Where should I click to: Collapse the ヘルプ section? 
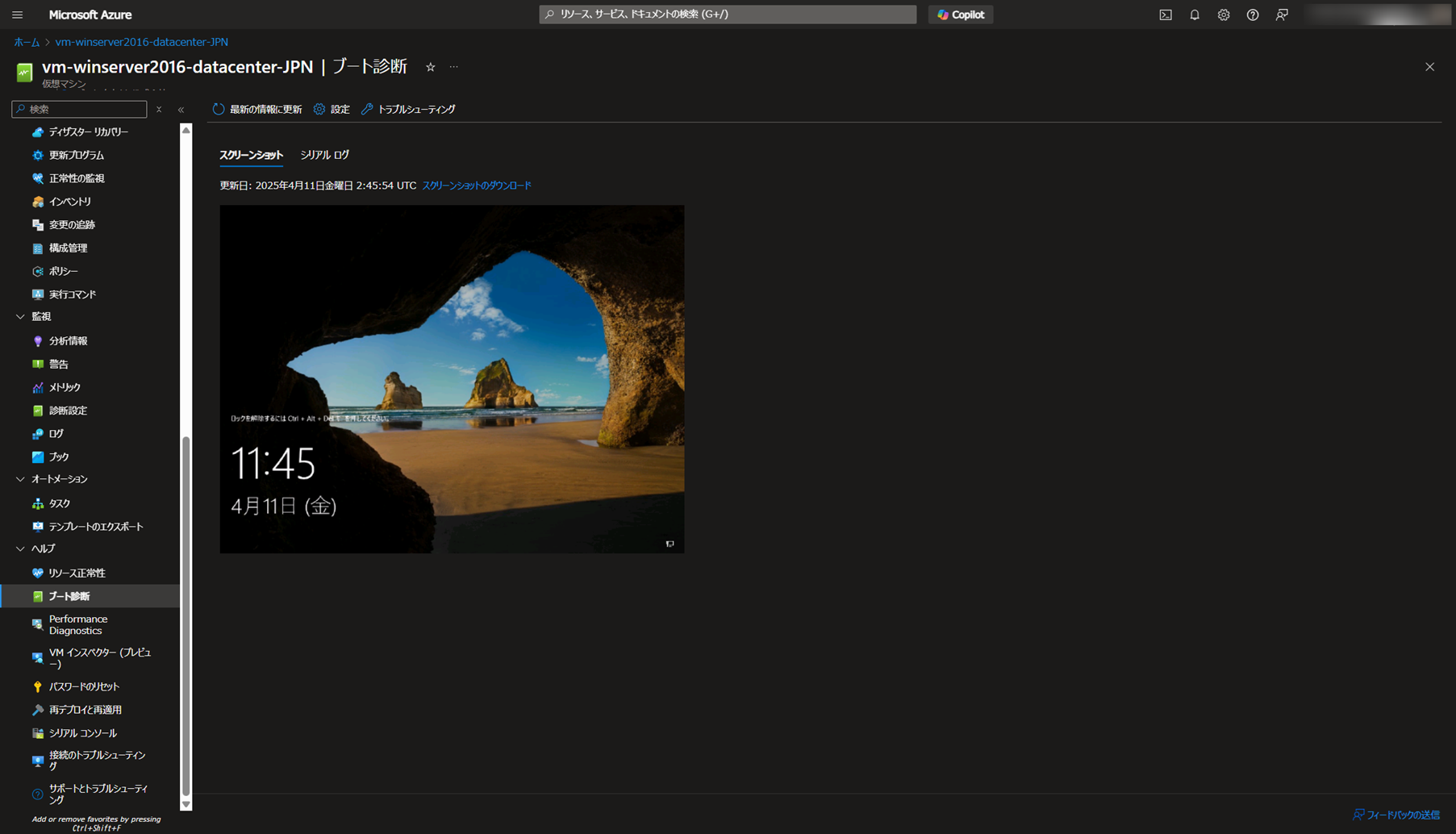[20, 548]
